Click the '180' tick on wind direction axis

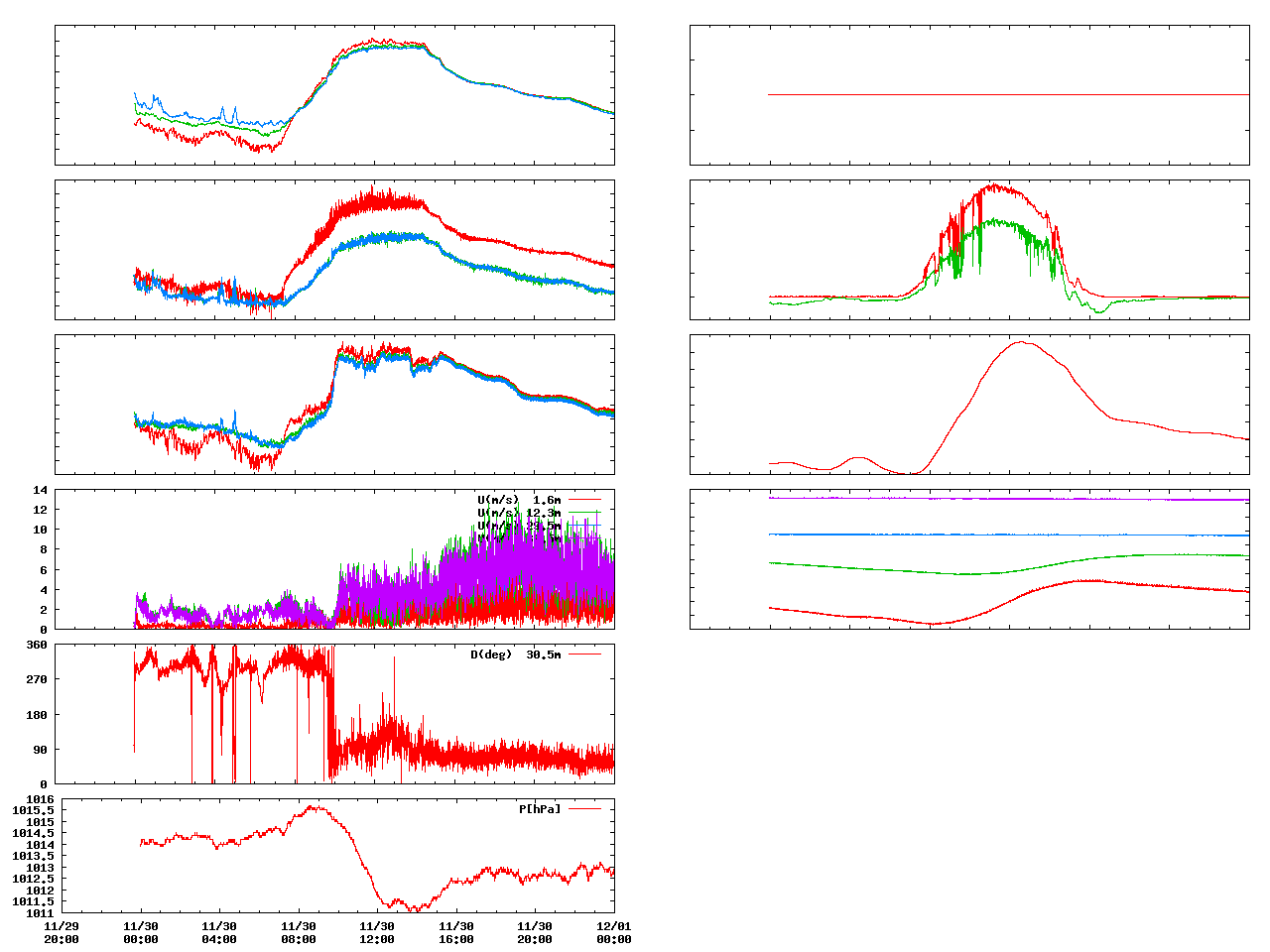[x=37, y=715]
